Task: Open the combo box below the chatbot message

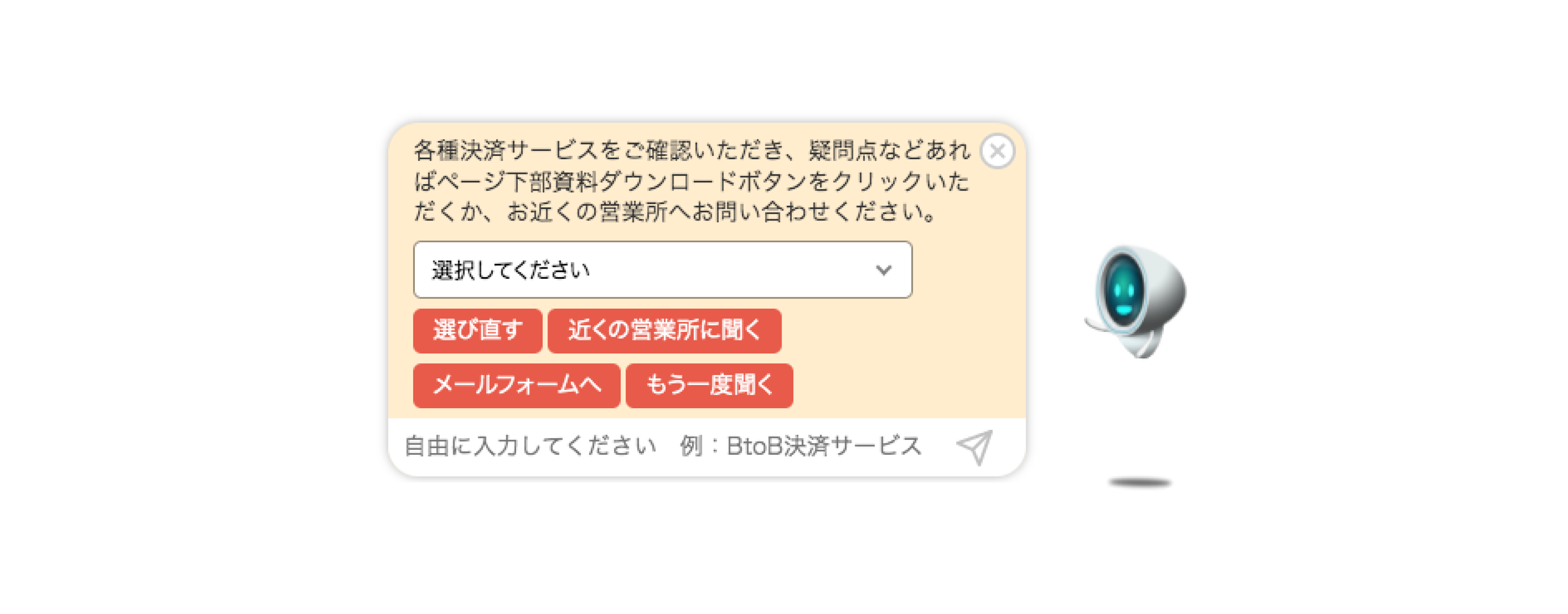Action: [x=661, y=269]
